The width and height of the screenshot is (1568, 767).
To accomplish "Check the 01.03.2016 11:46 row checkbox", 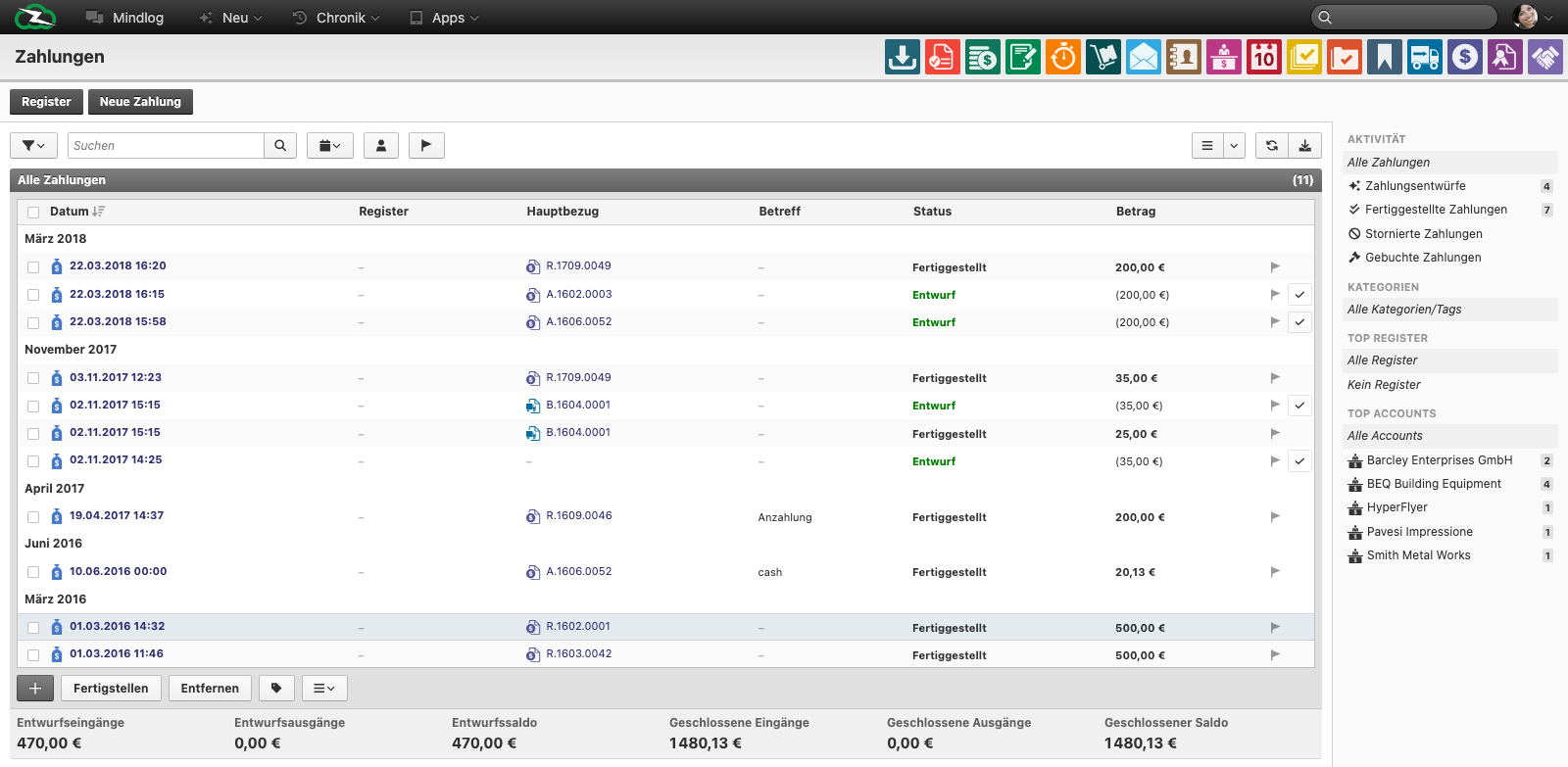I will pyautogui.click(x=33, y=655).
